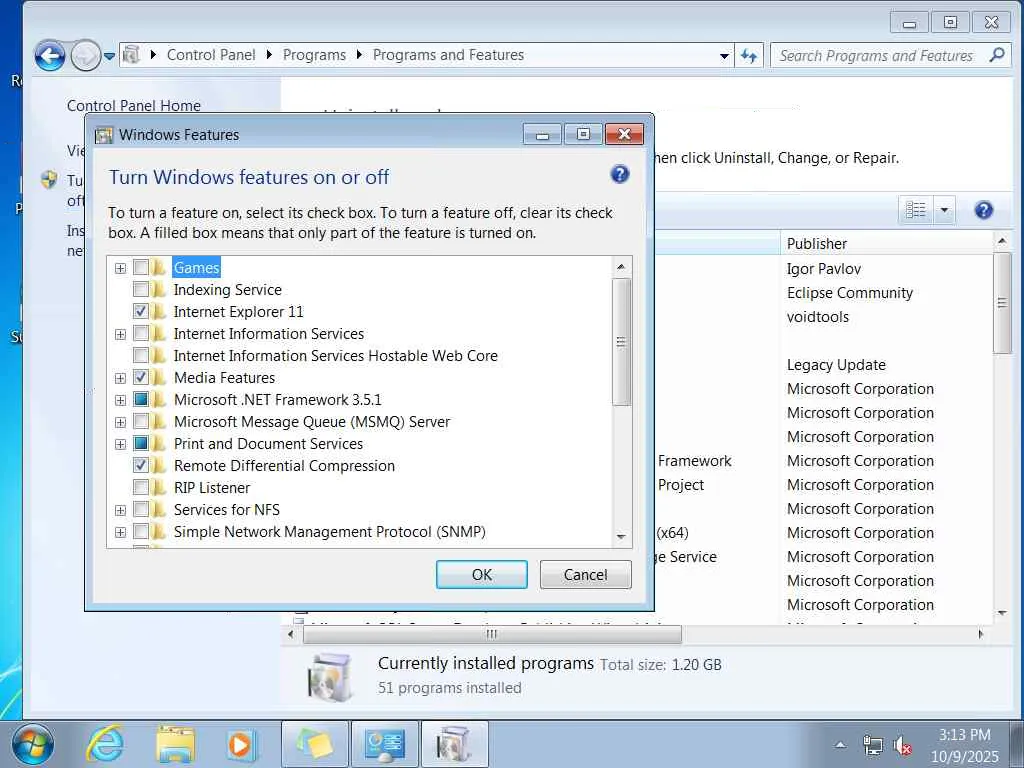Viewport: 1024px width, 768px height.
Task: Toggle Microsoft .NET Framework 3.5.1 checkbox
Action: pos(140,400)
